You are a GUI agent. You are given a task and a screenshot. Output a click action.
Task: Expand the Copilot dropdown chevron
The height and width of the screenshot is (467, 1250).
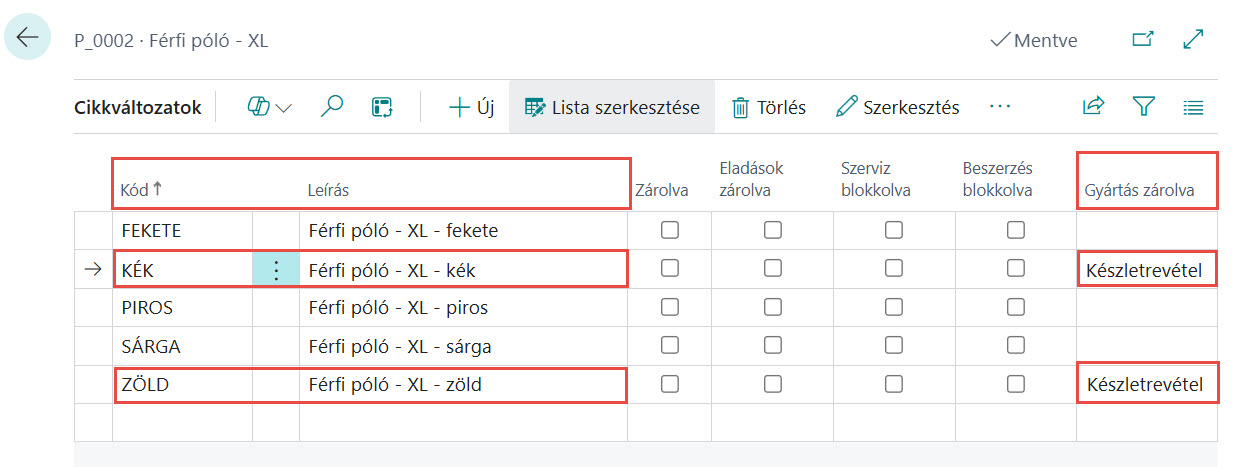284,108
